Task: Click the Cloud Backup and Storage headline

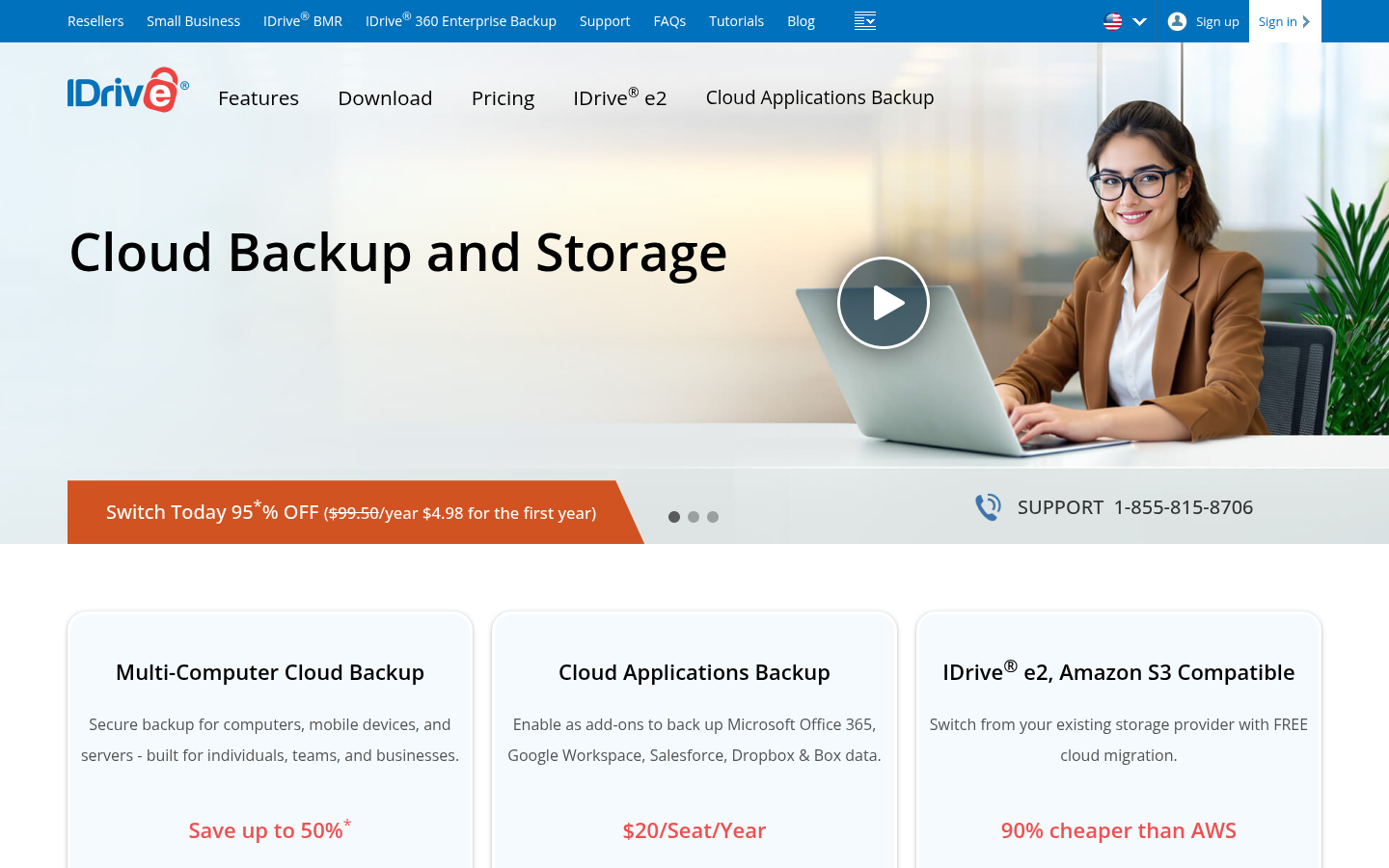Action: coord(398,253)
